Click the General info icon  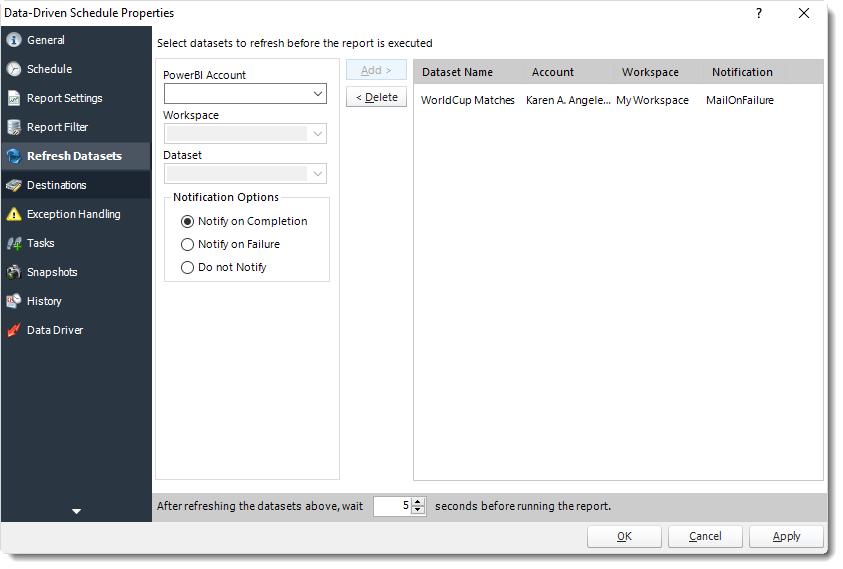point(14,40)
